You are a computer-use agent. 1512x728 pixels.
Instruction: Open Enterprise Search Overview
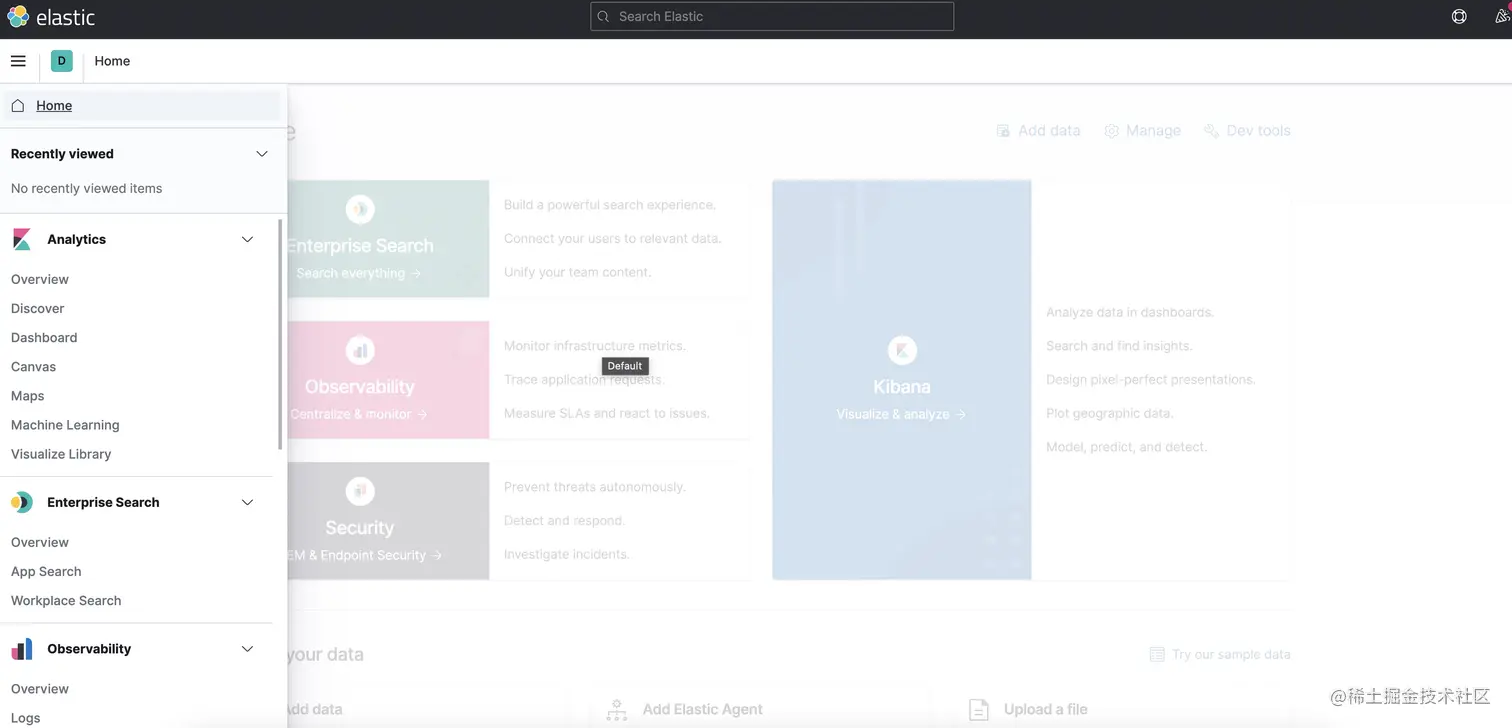pyautogui.click(x=40, y=542)
